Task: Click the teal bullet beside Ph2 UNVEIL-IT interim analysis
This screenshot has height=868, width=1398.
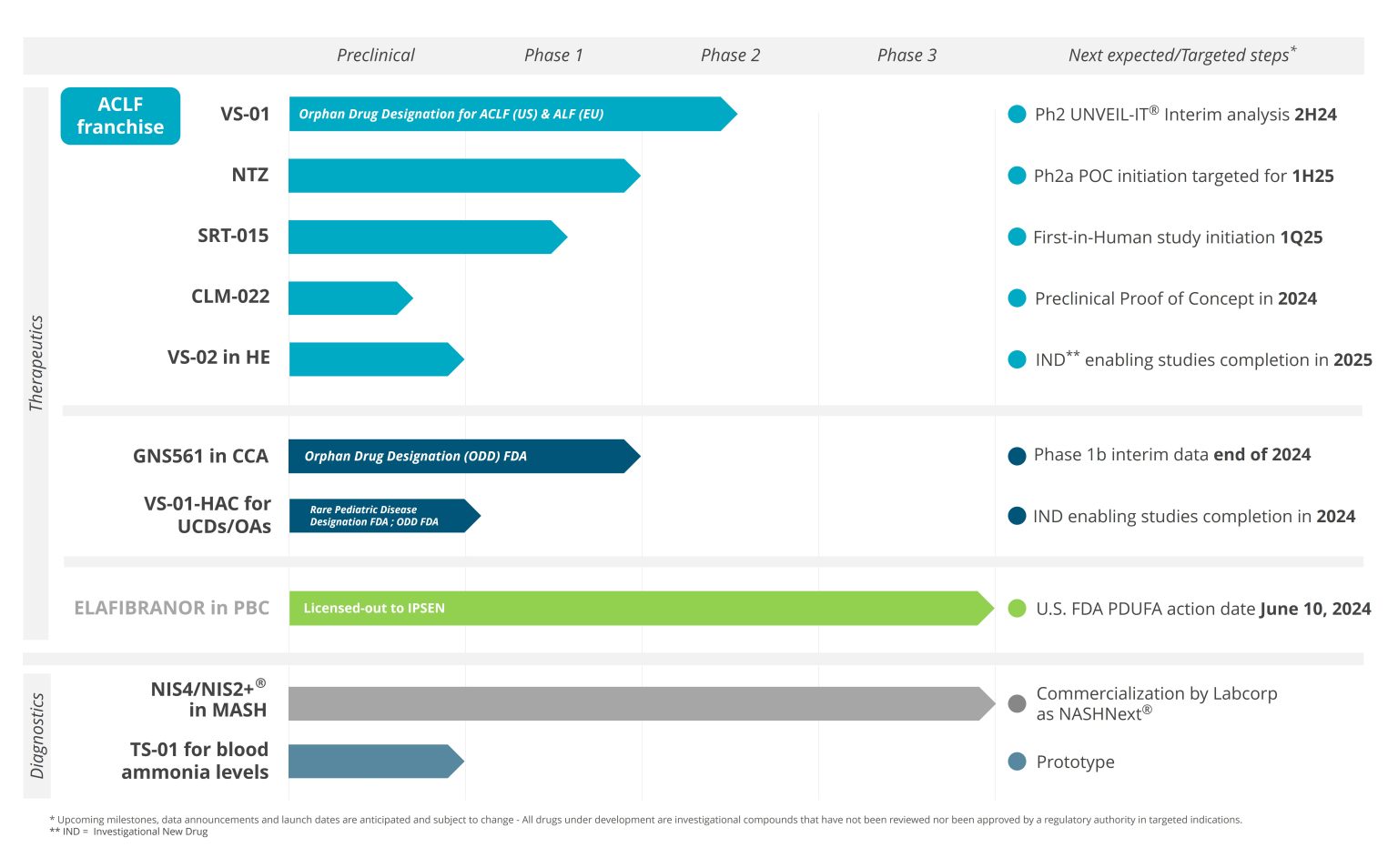Action: [x=1017, y=115]
